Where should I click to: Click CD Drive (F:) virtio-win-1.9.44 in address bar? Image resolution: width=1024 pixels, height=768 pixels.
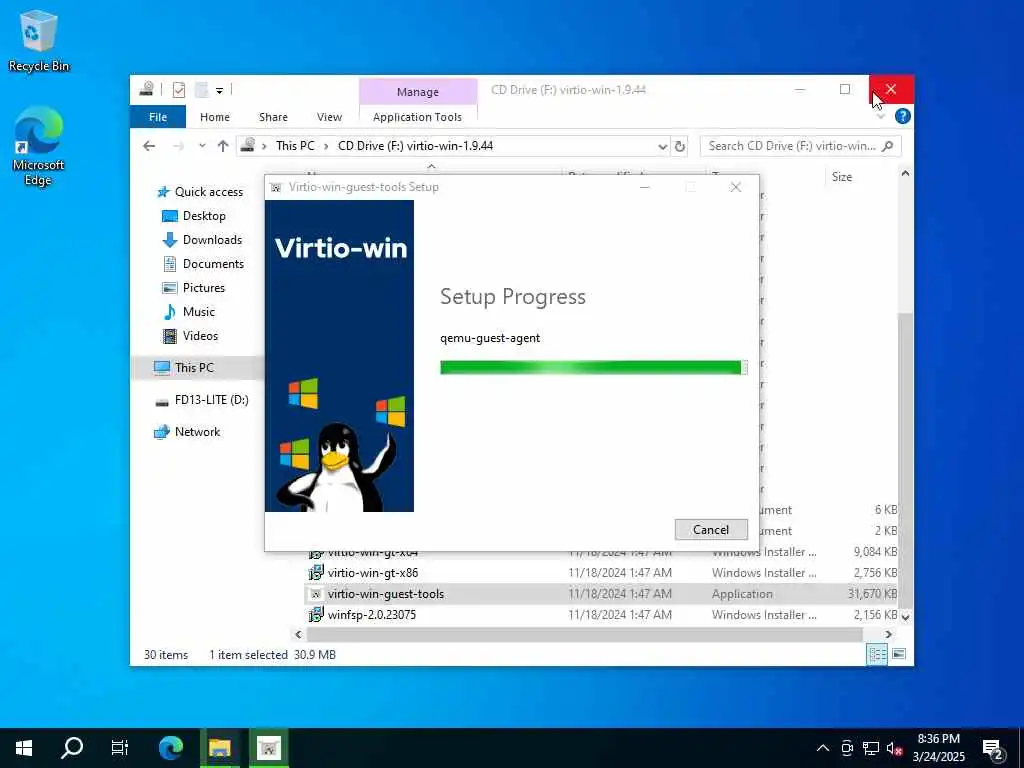point(415,146)
